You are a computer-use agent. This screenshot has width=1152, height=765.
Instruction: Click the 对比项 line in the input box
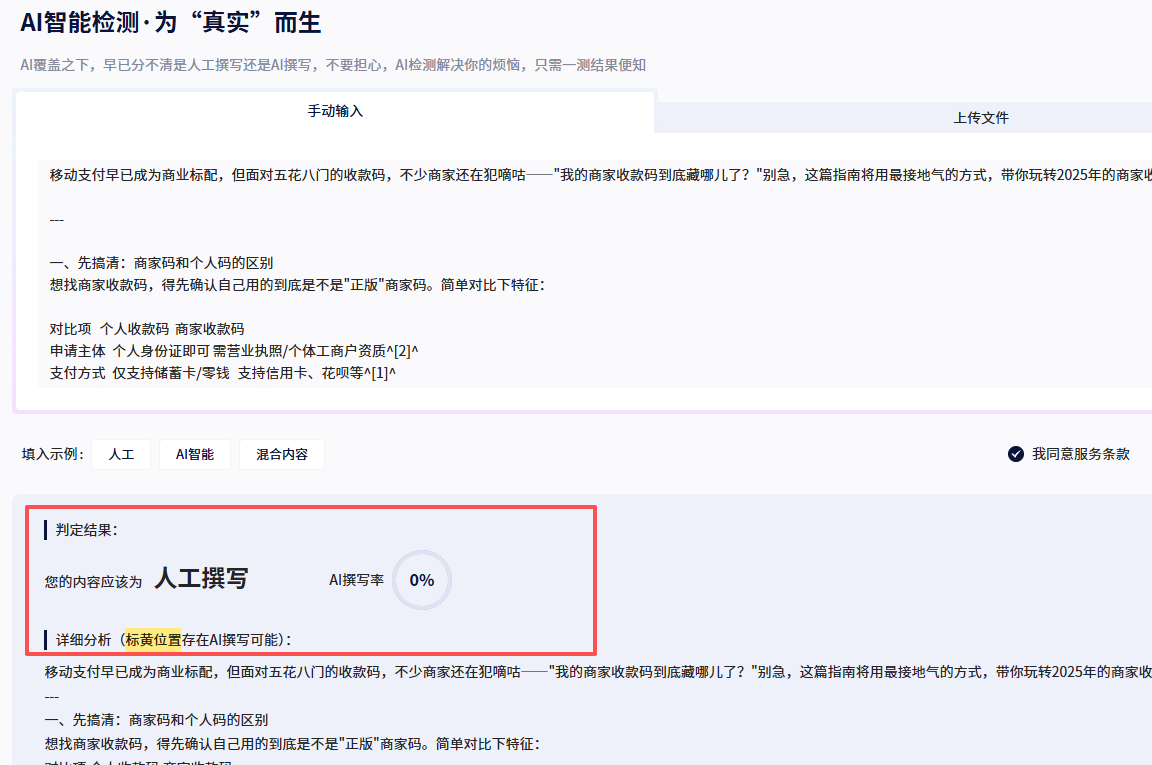[x=146, y=329]
